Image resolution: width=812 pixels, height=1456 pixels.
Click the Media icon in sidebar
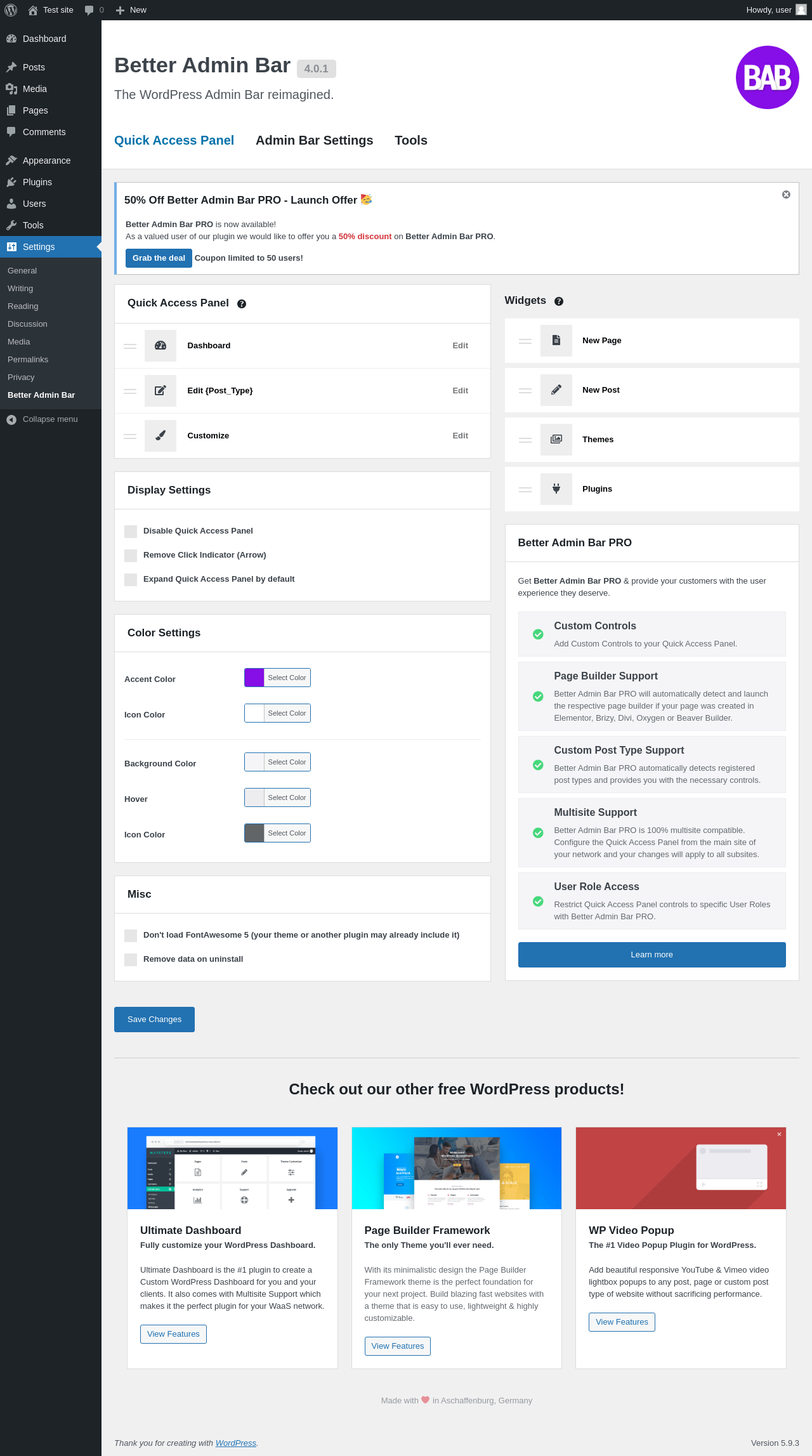pos(11,89)
